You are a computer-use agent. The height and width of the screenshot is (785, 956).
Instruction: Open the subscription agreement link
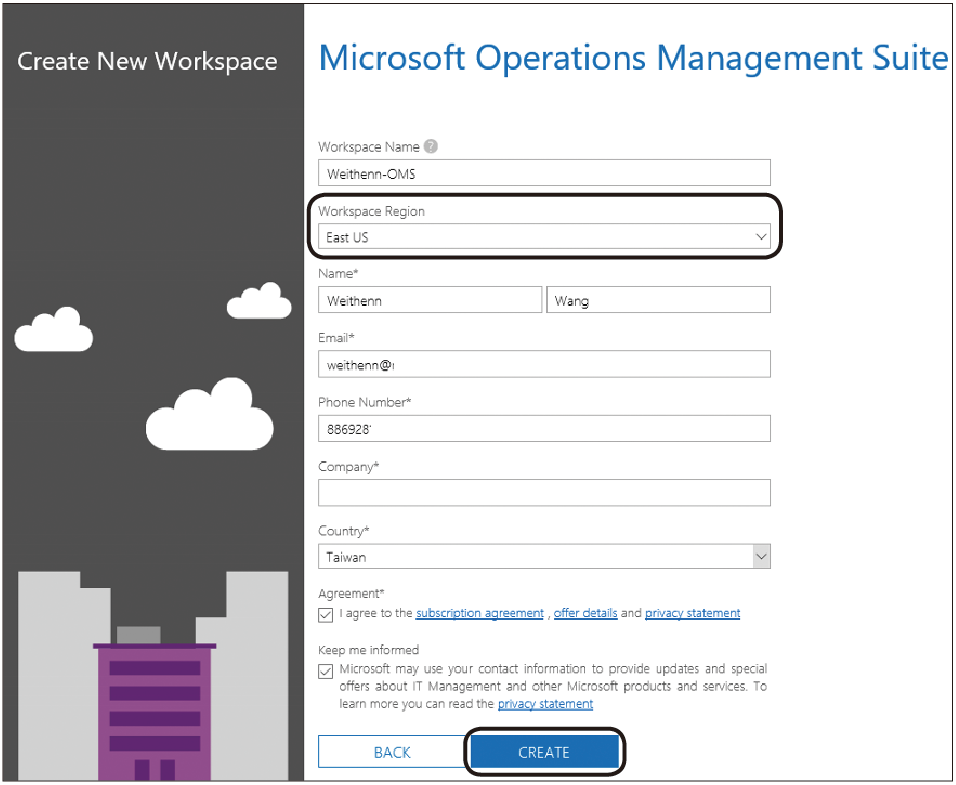[x=480, y=613]
